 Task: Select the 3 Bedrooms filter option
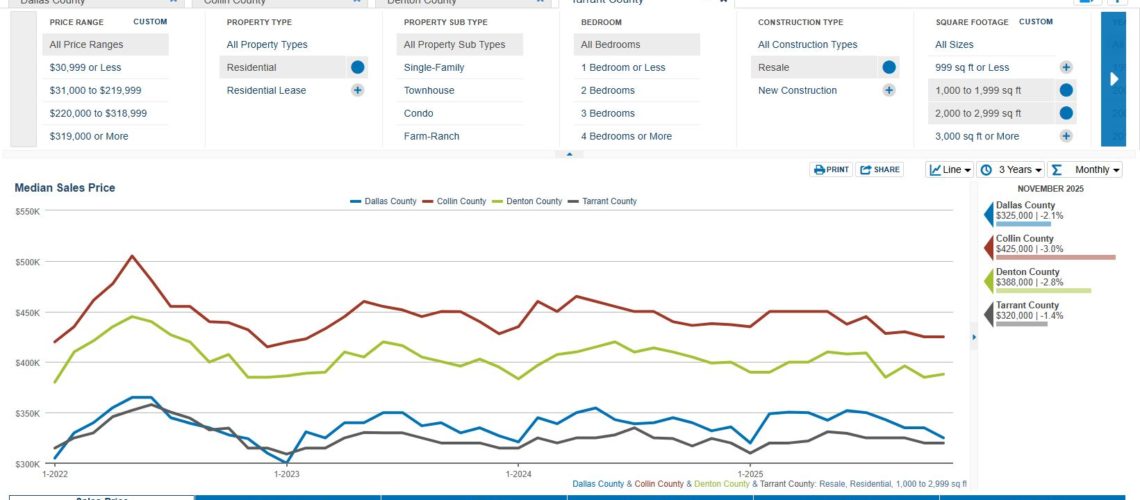click(607, 113)
